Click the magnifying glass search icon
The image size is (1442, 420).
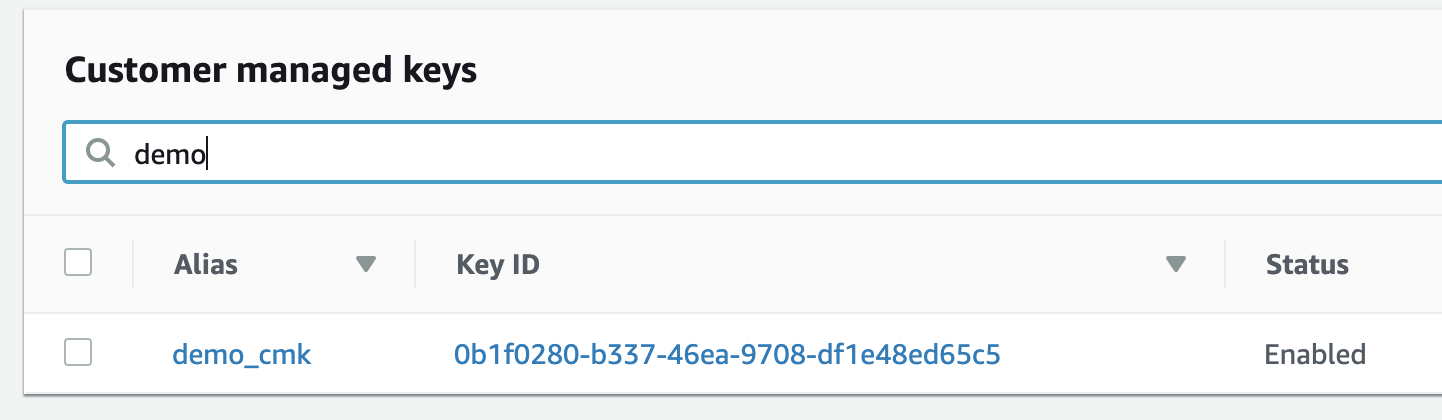tap(100, 153)
